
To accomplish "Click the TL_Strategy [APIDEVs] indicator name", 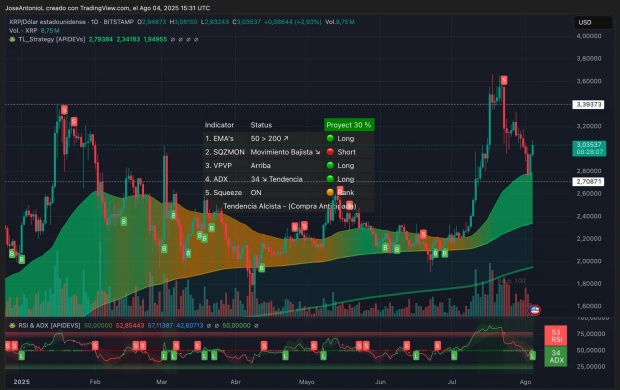I will click(x=51, y=40).
